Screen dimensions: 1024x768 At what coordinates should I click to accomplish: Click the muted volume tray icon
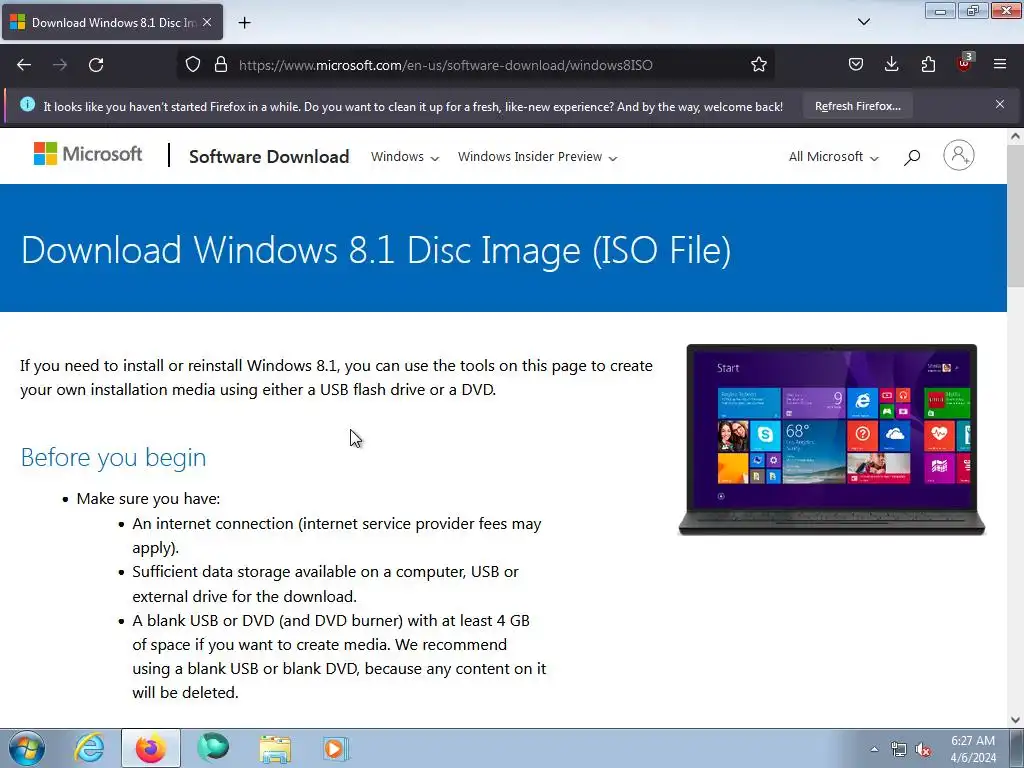[923, 750]
